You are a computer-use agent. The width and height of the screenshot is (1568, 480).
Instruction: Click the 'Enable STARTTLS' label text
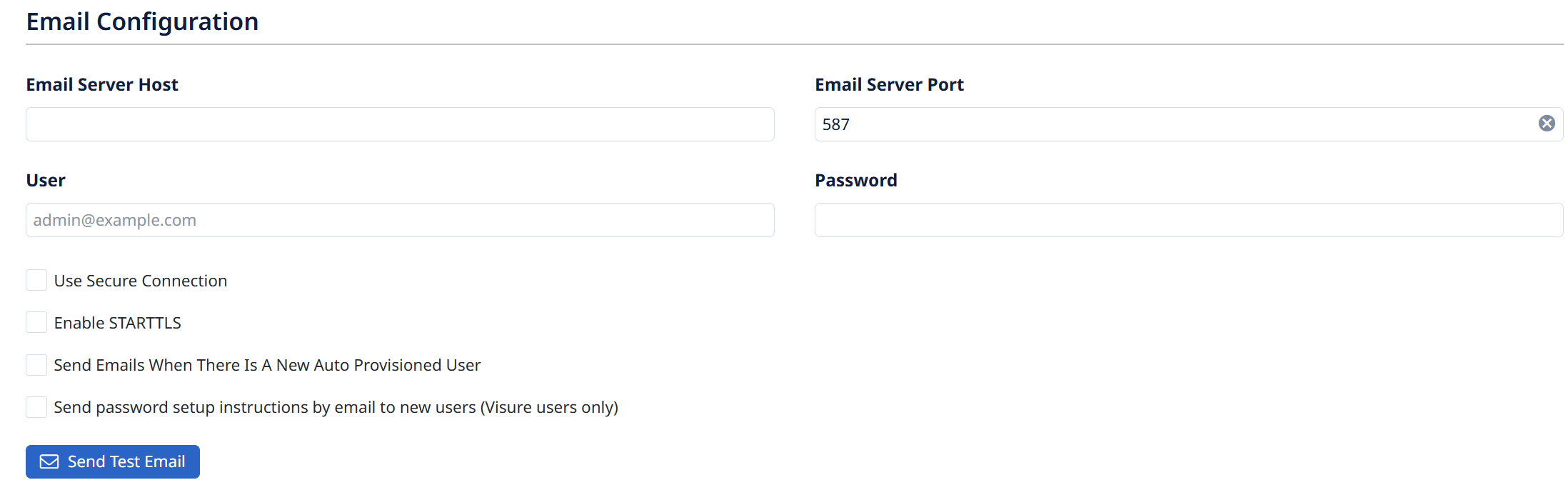pyautogui.click(x=118, y=323)
